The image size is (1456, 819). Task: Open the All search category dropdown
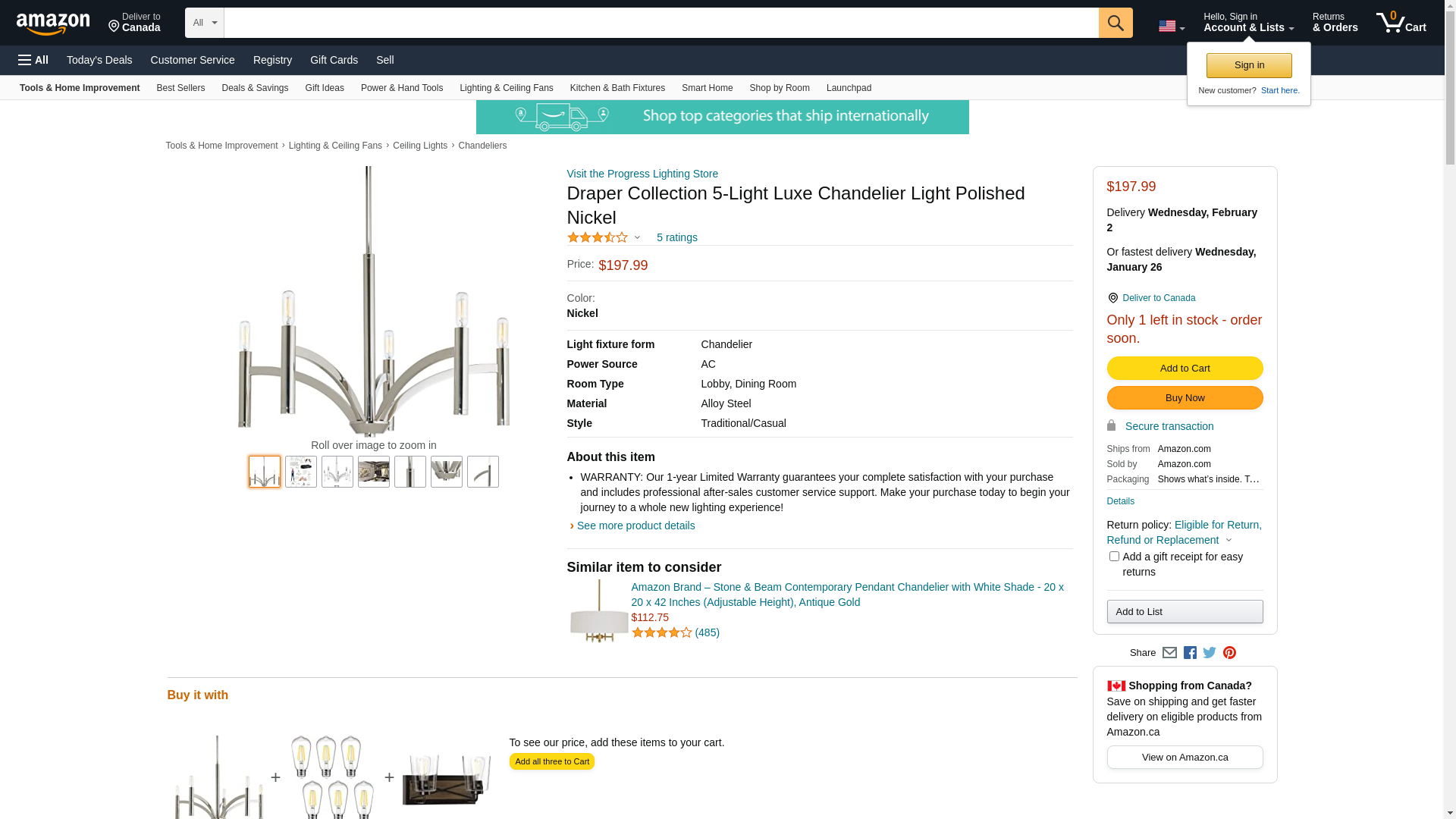click(205, 23)
